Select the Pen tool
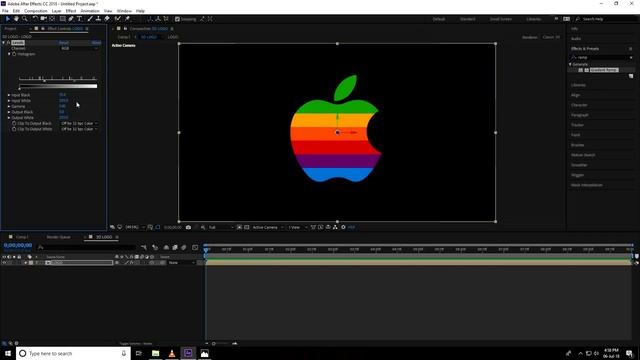 71,19
